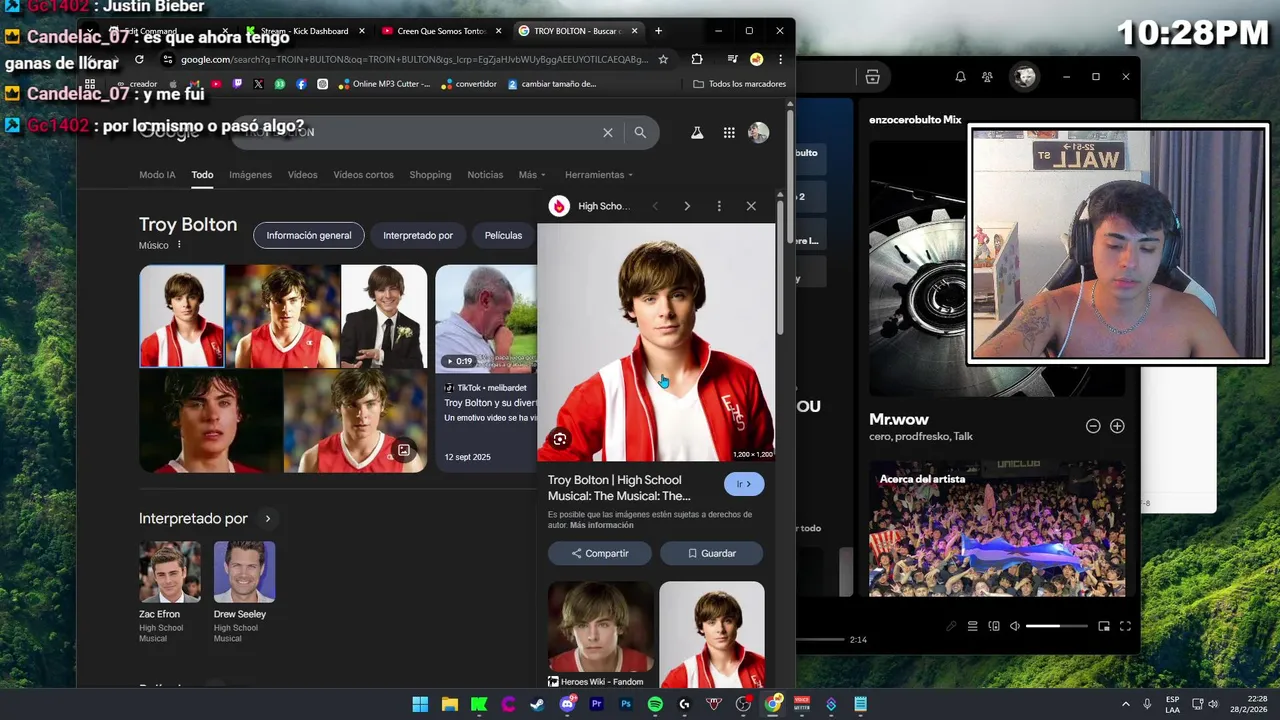
Task: Open Spotify profile avatar
Action: coord(1024,77)
